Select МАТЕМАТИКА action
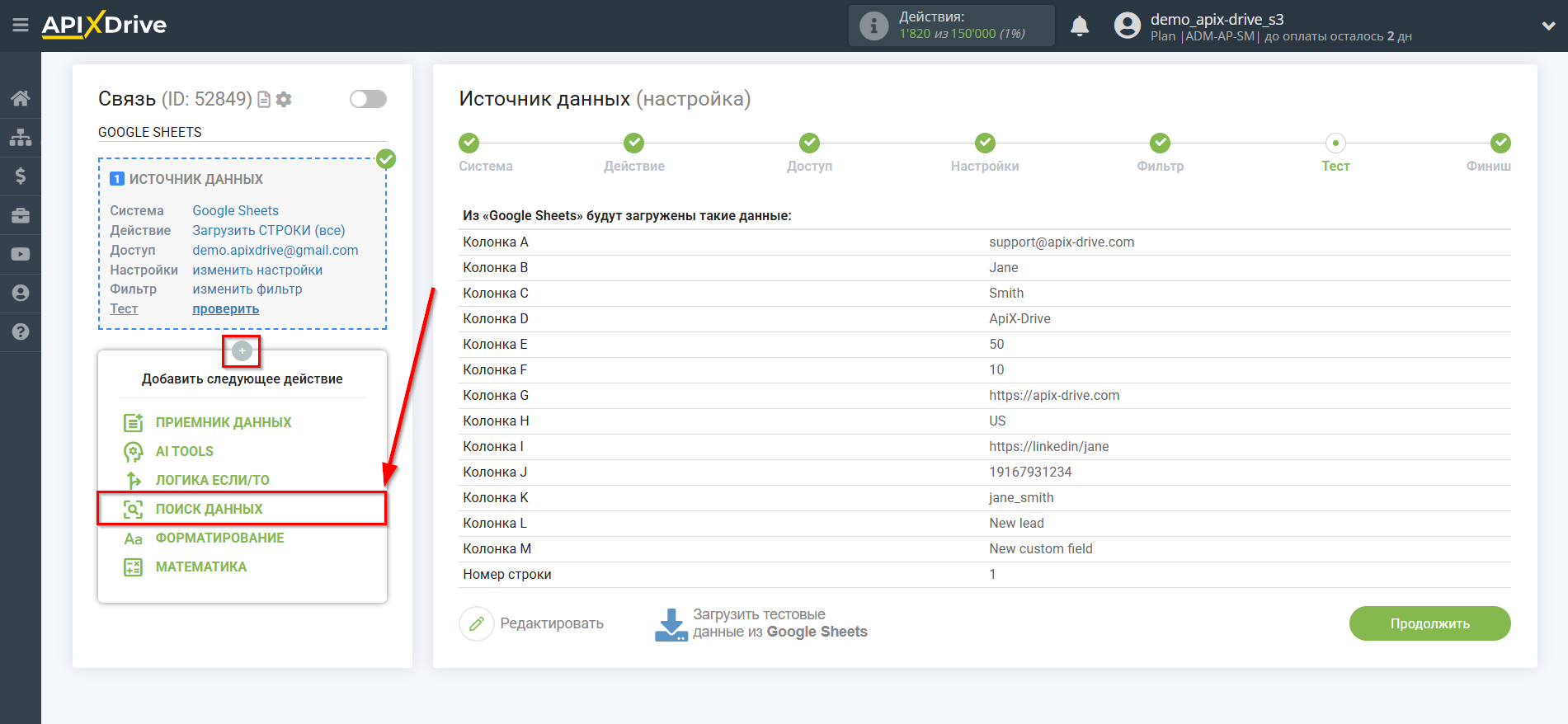This screenshot has height=724, width=1568. (201, 567)
